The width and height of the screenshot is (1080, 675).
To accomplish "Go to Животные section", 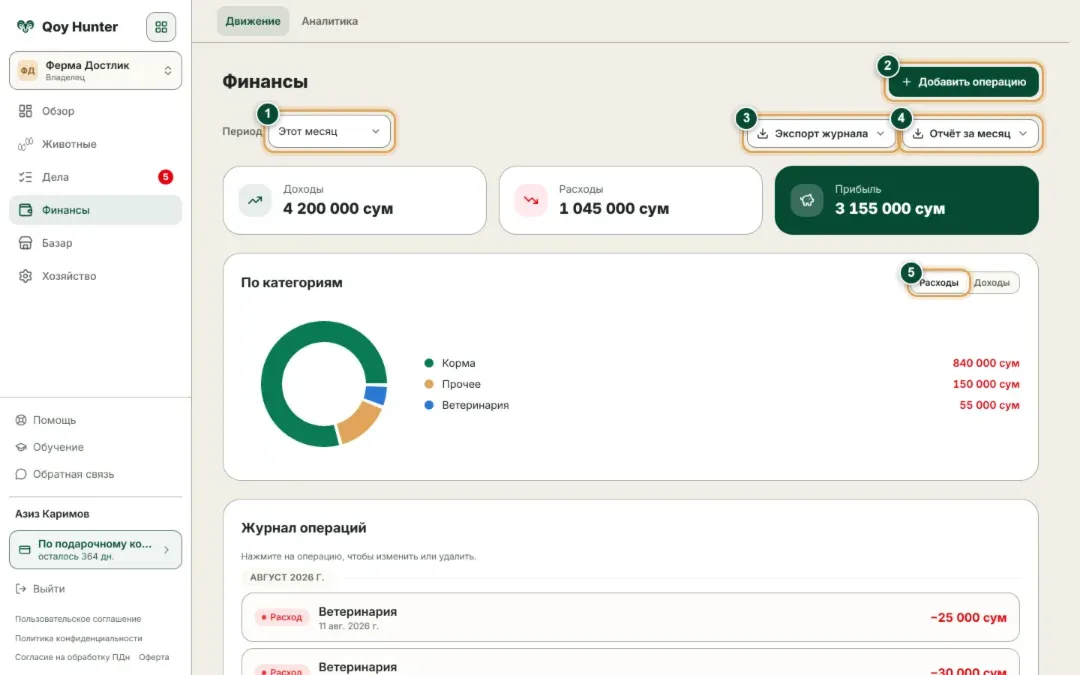I will click(96, 144).
